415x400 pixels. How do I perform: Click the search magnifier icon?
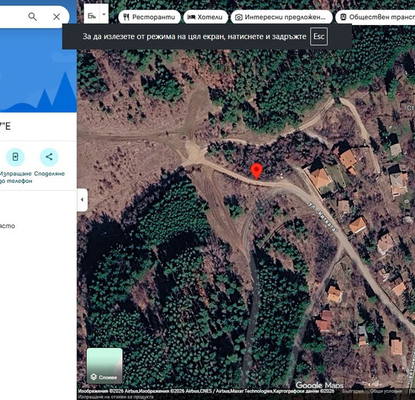point(32,16)
